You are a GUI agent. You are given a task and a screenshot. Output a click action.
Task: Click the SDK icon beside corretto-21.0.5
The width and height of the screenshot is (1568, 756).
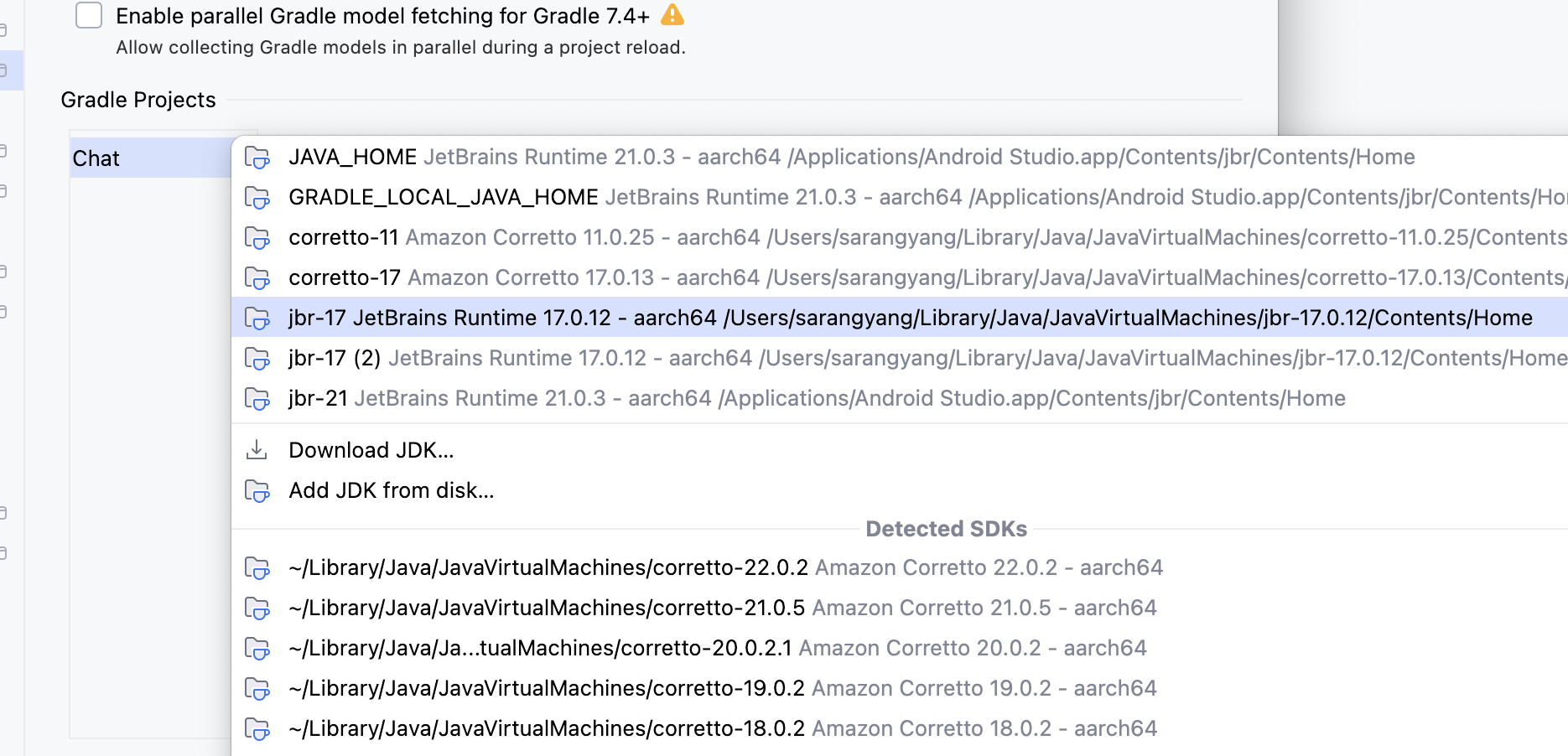click(257, 608)
